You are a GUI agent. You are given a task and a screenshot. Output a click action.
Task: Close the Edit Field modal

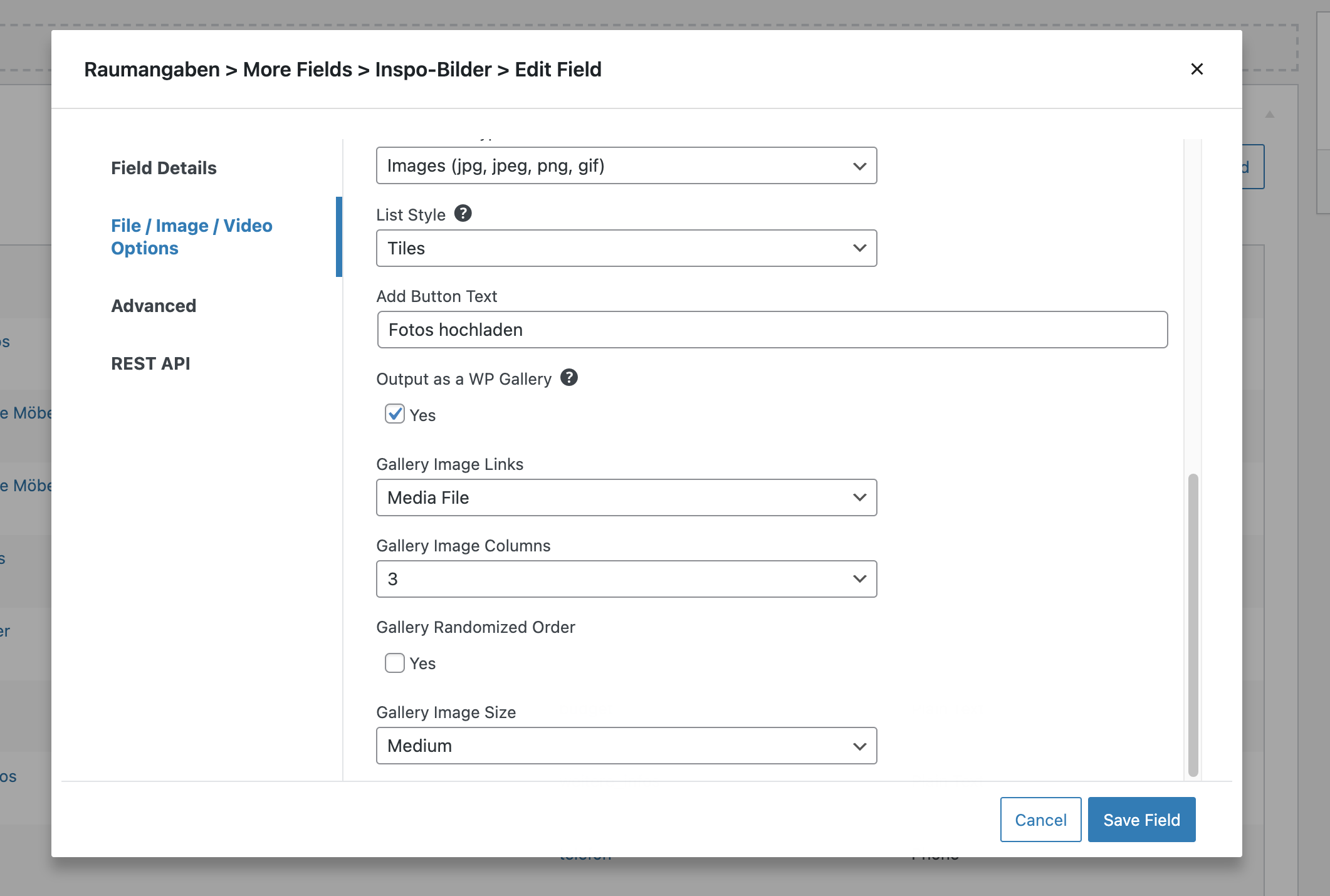1197,69
